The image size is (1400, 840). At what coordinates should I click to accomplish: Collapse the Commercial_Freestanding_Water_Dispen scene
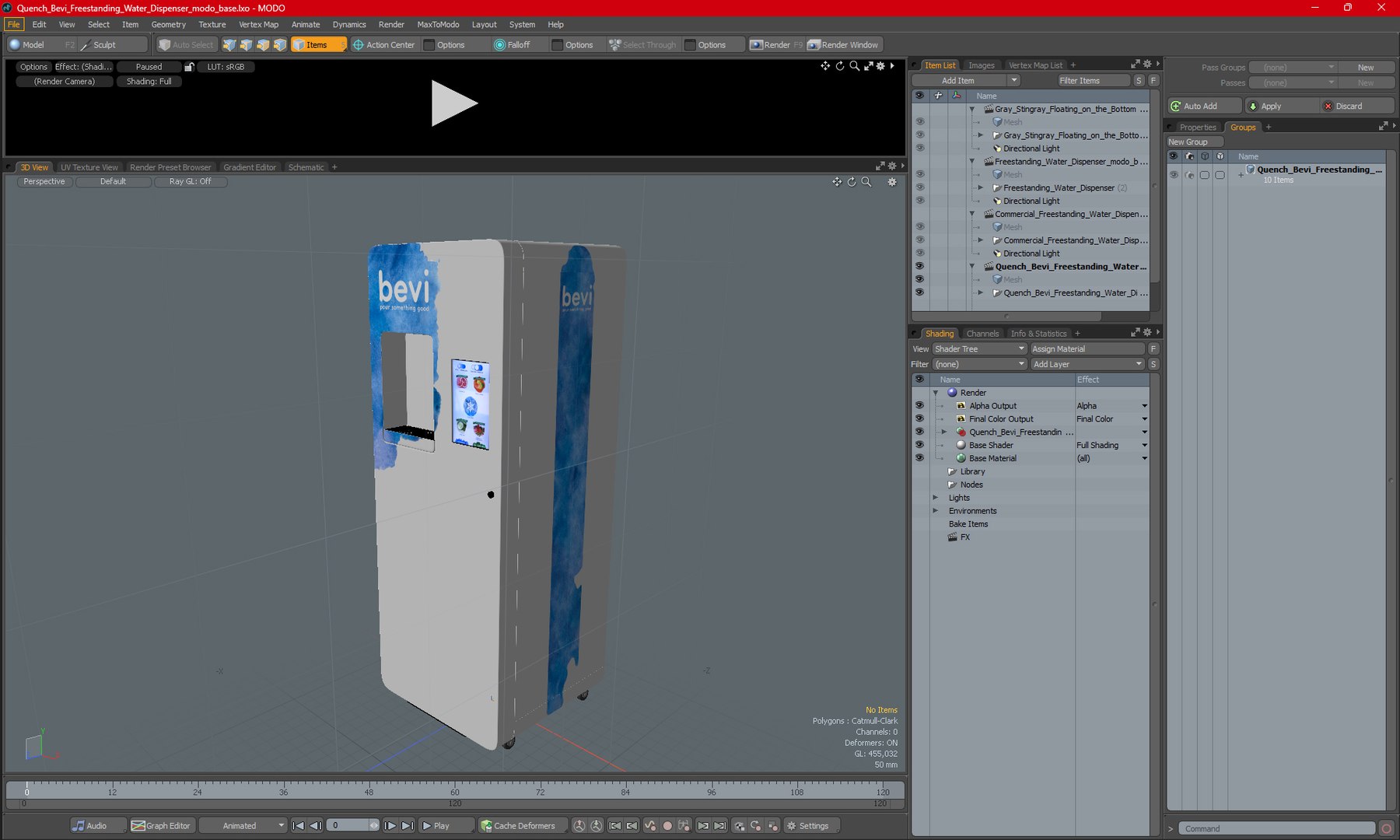(972, 214)
